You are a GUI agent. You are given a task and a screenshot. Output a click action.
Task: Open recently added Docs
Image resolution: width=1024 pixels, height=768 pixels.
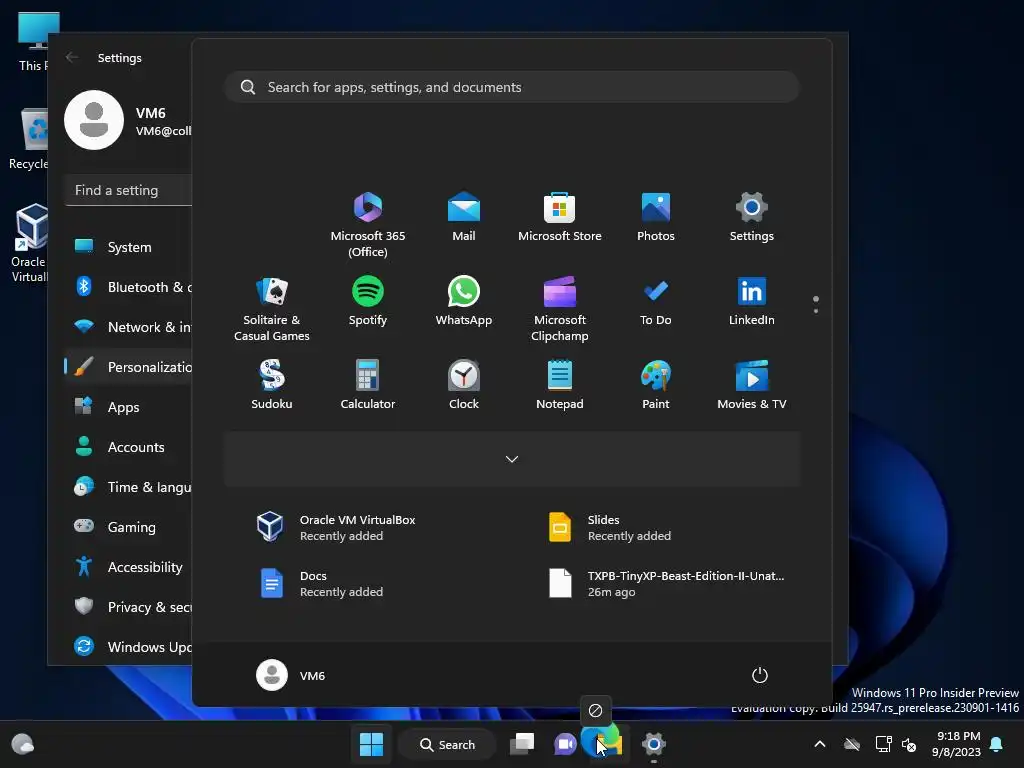click(320, 584)
